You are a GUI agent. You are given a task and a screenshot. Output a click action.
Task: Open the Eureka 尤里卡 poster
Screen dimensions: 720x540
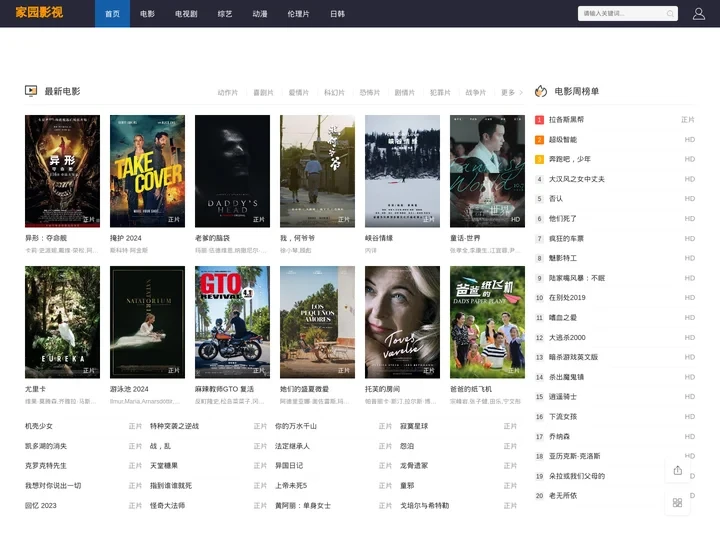coord(62,322)
